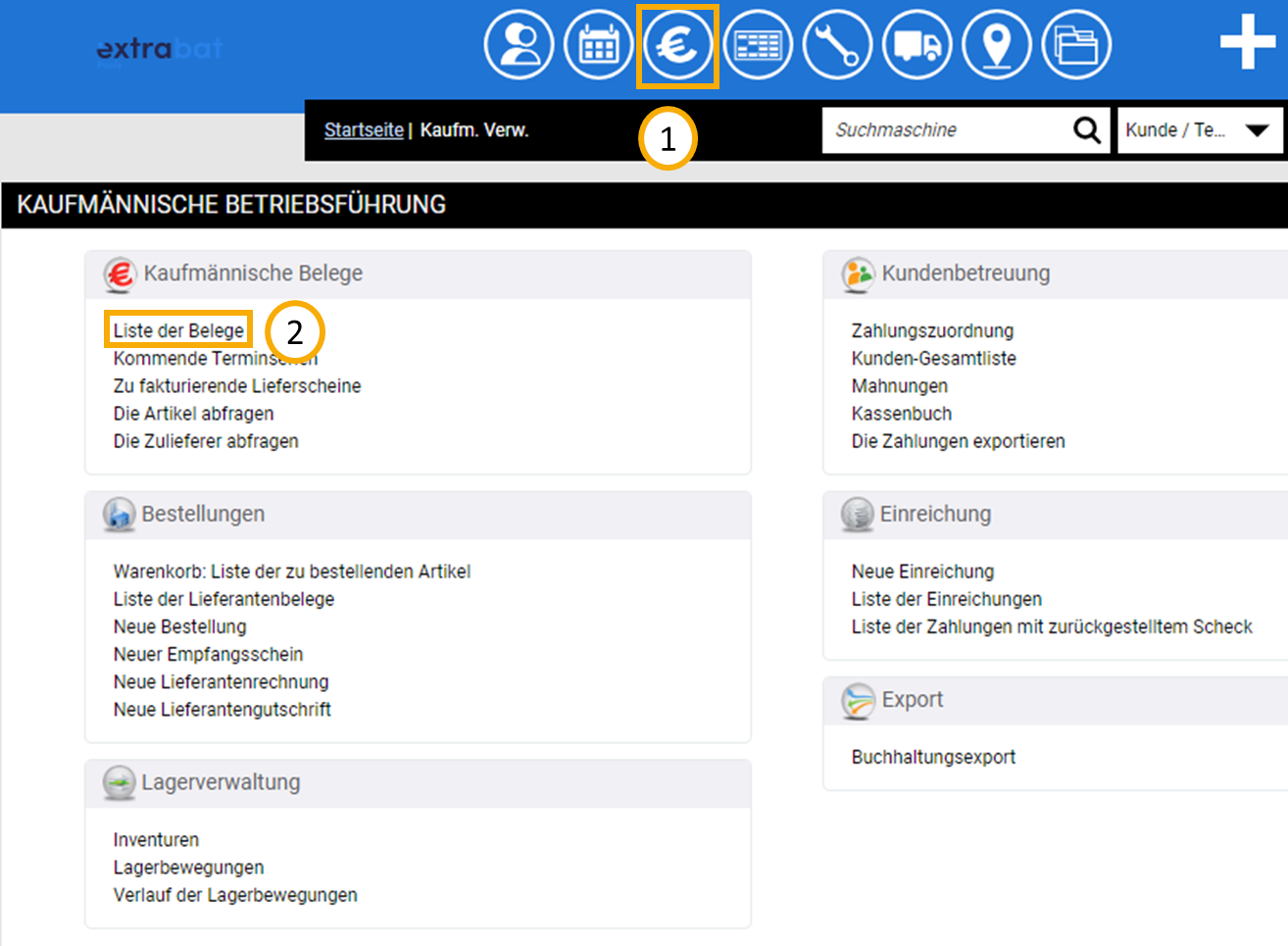Select Zu fakturierende Lieferscheine
1288x946 pixels.
pyautogui.click(x=237, y=386)
